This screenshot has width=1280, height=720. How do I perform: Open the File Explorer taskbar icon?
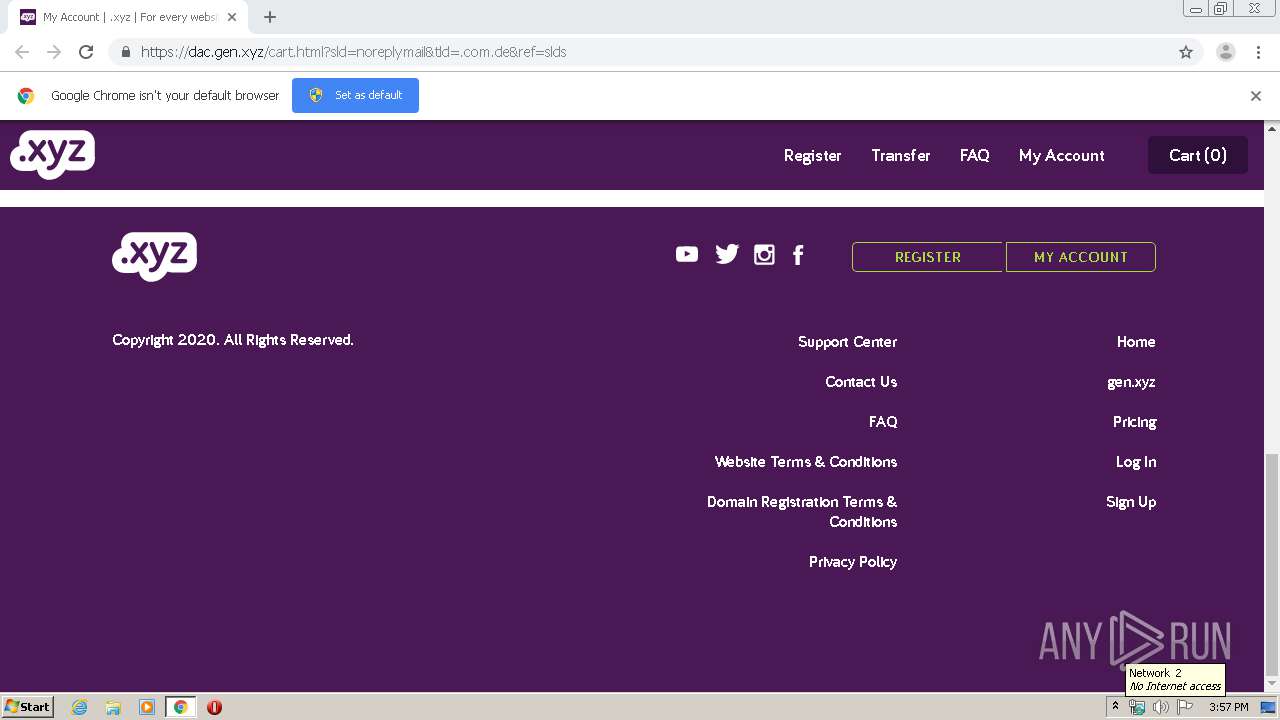tap(113, 707)
